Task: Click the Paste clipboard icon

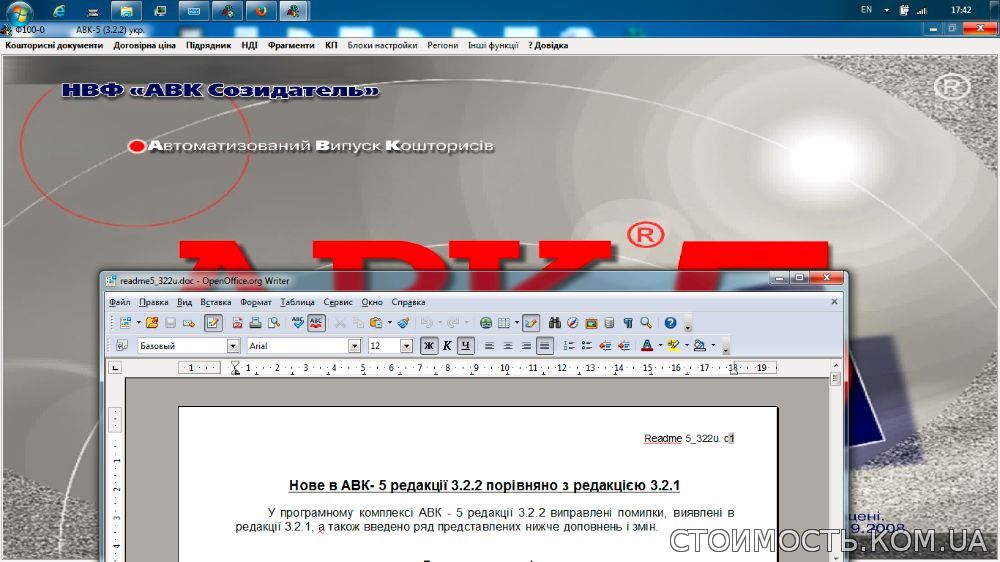Action: (376, 323)
